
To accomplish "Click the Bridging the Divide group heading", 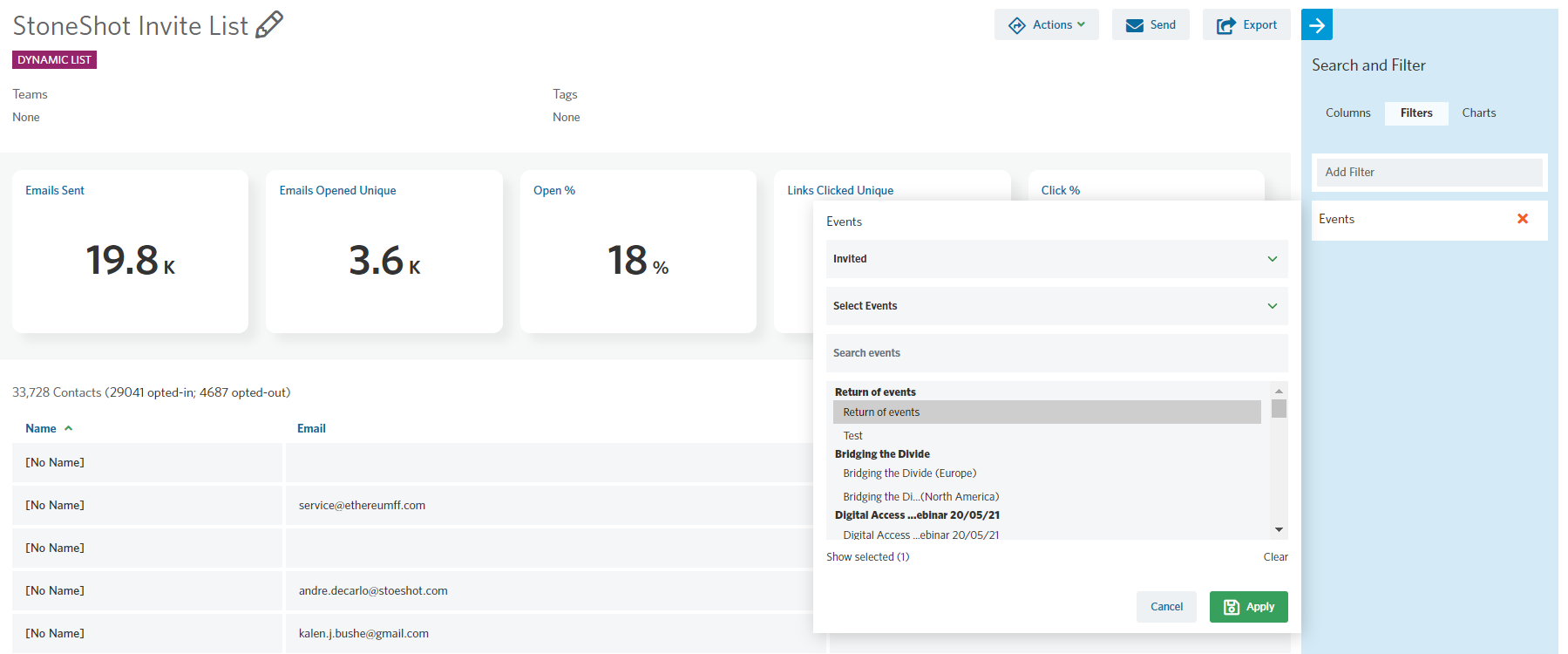I will [882, 454].
